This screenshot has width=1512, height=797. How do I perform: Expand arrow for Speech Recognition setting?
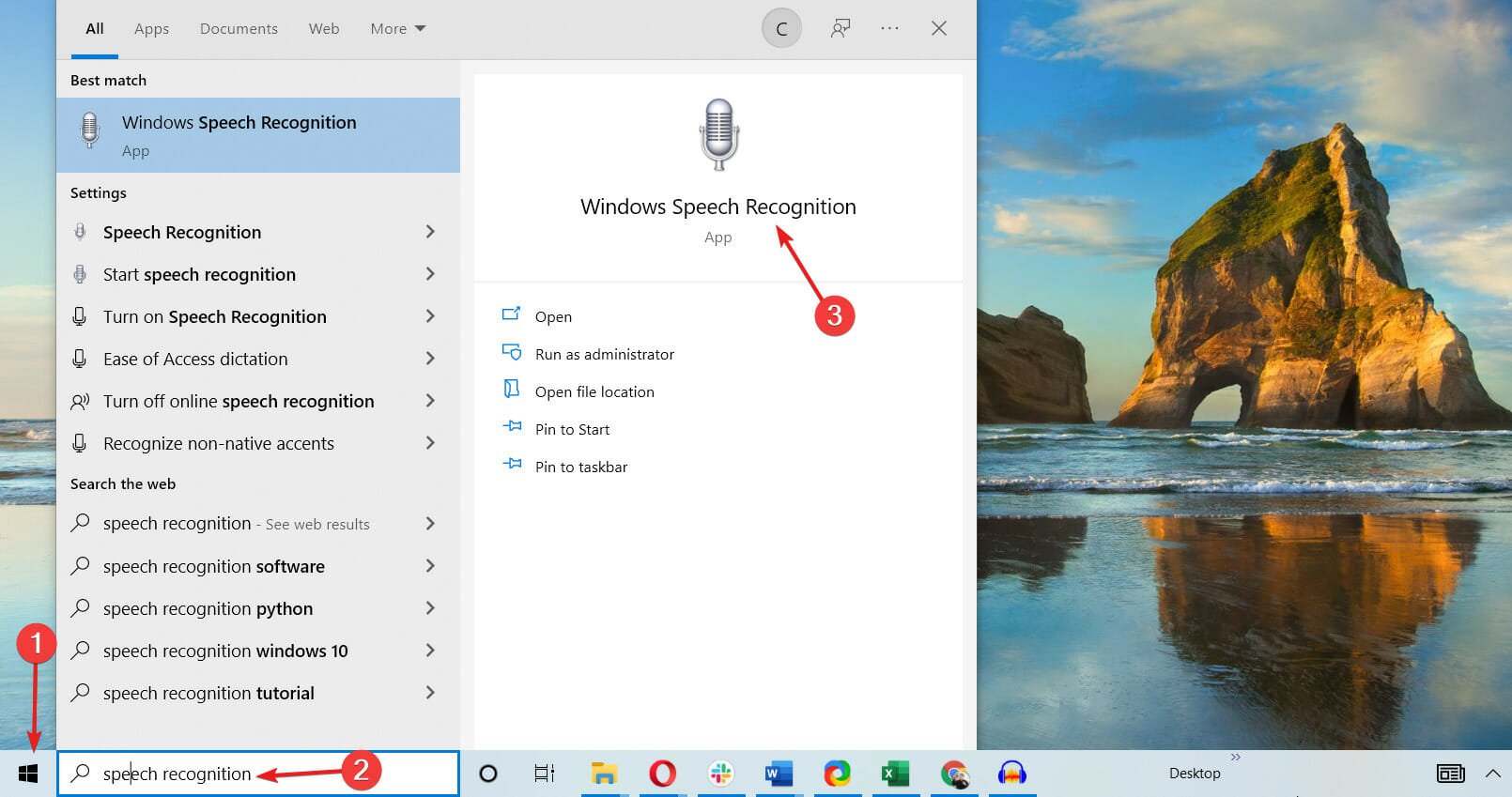[x=430, y=232]
